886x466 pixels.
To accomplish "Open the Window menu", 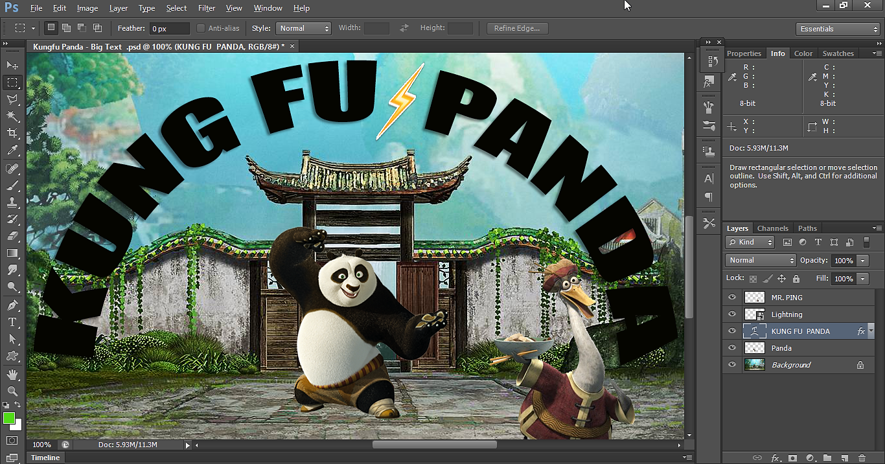I will 268,8.
